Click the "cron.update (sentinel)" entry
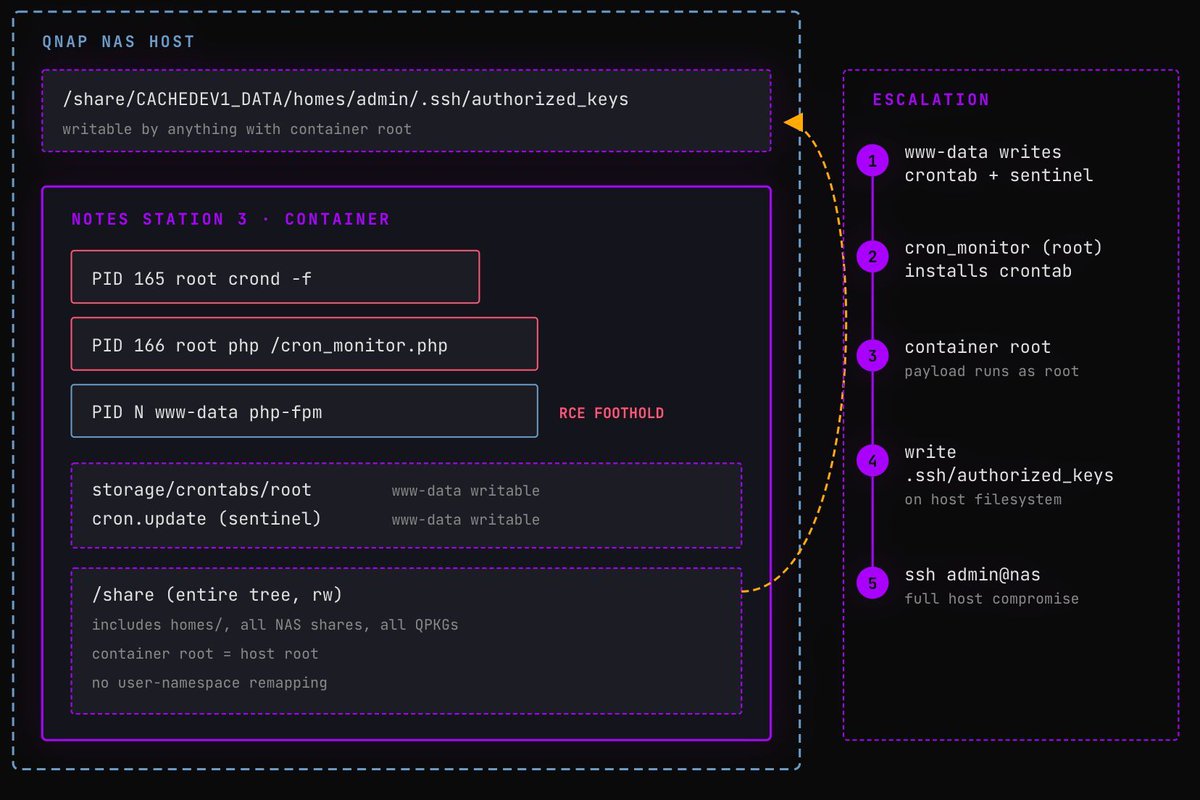The width and height of the screenshot is (1200, 800). 207,519
